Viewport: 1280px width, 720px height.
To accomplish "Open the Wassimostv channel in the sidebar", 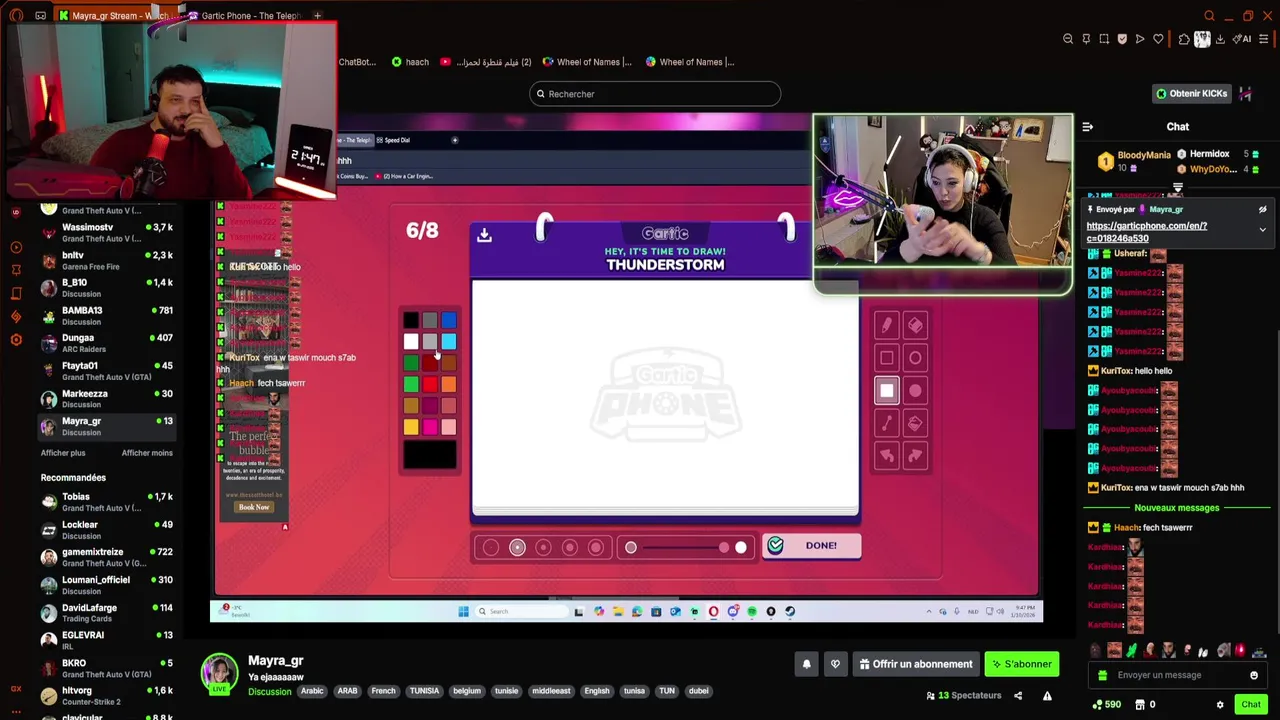I will point(106,232).
